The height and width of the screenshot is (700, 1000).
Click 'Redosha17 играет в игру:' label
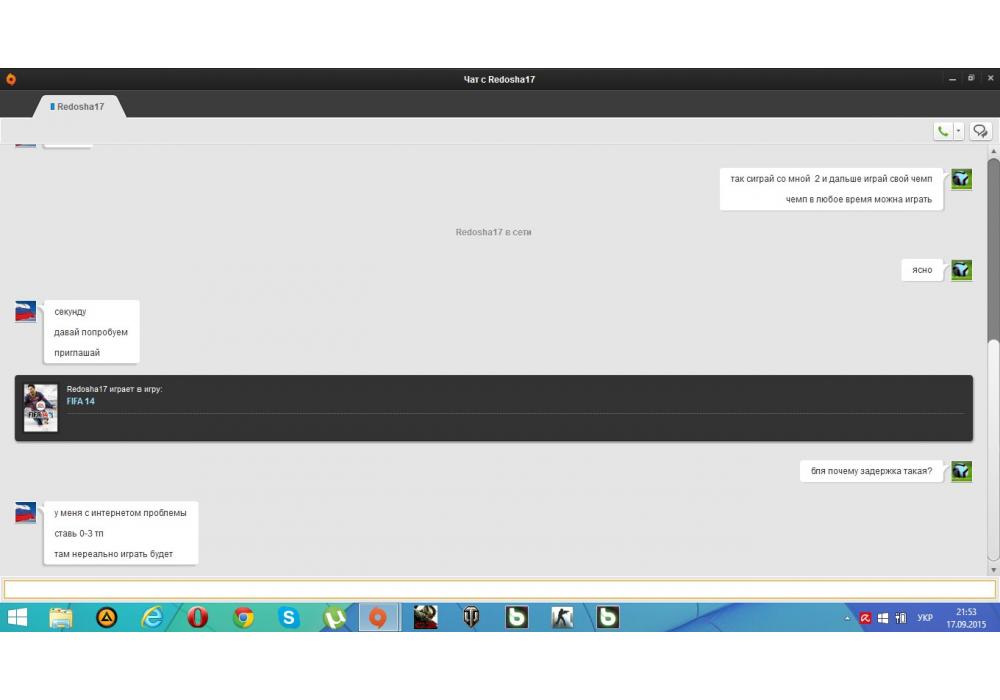(114, 389)
